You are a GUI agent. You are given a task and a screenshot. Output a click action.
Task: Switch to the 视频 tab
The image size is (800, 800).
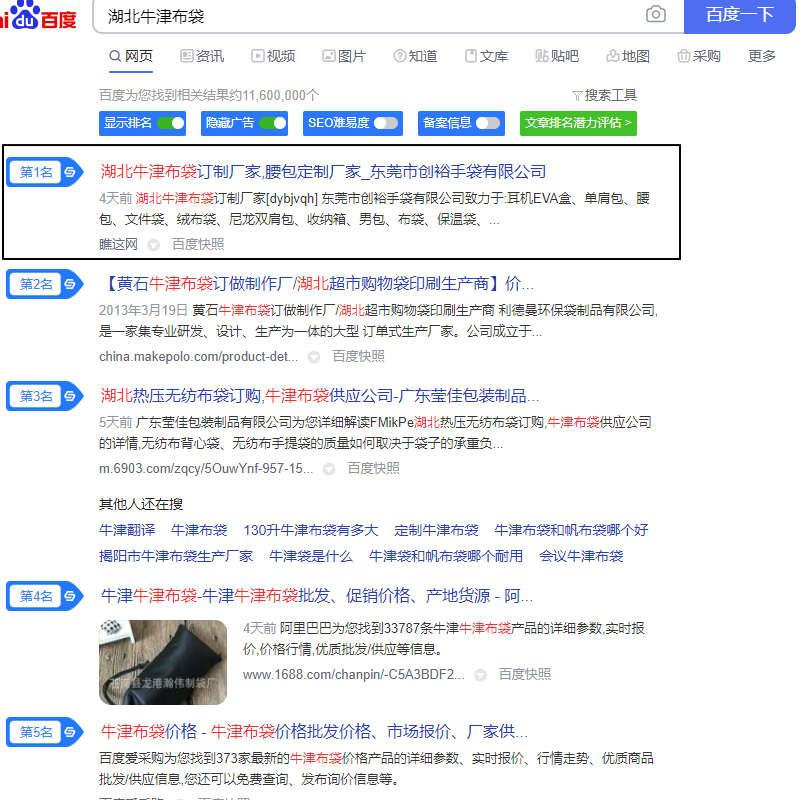click(273, 56)
